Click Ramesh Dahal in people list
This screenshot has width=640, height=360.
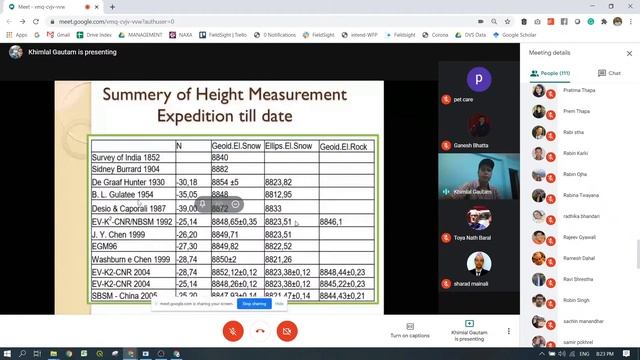coord(580,259)
